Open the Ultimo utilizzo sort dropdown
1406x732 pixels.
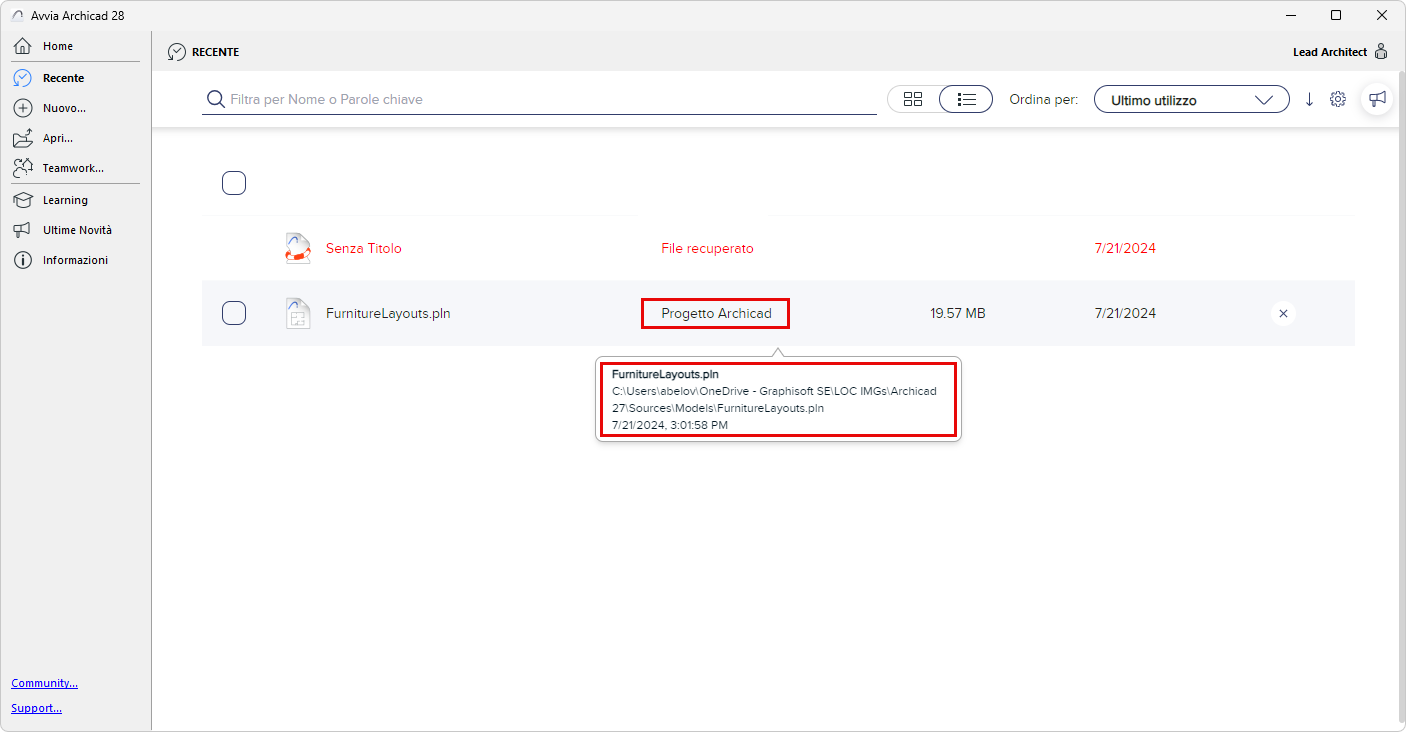click(1191, 99)
